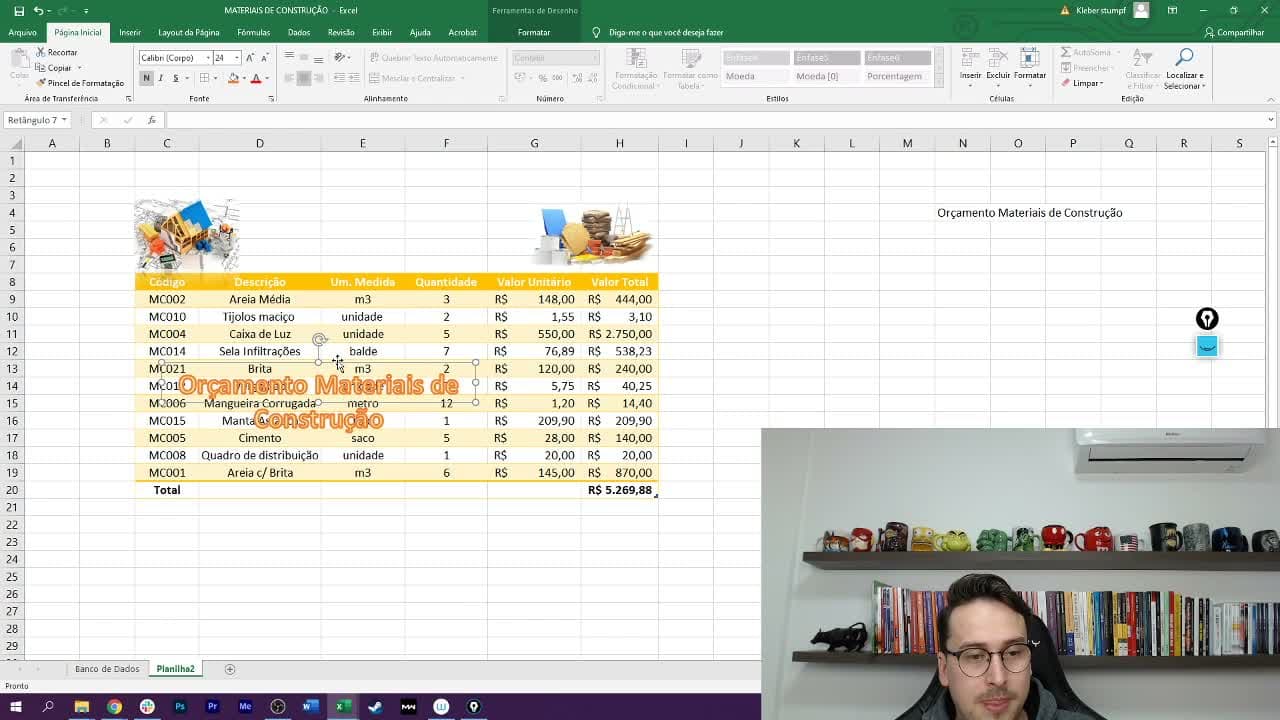Toggle middle vertical alignment
Viewport: 1280px width, 720px height.
(304, 58)
